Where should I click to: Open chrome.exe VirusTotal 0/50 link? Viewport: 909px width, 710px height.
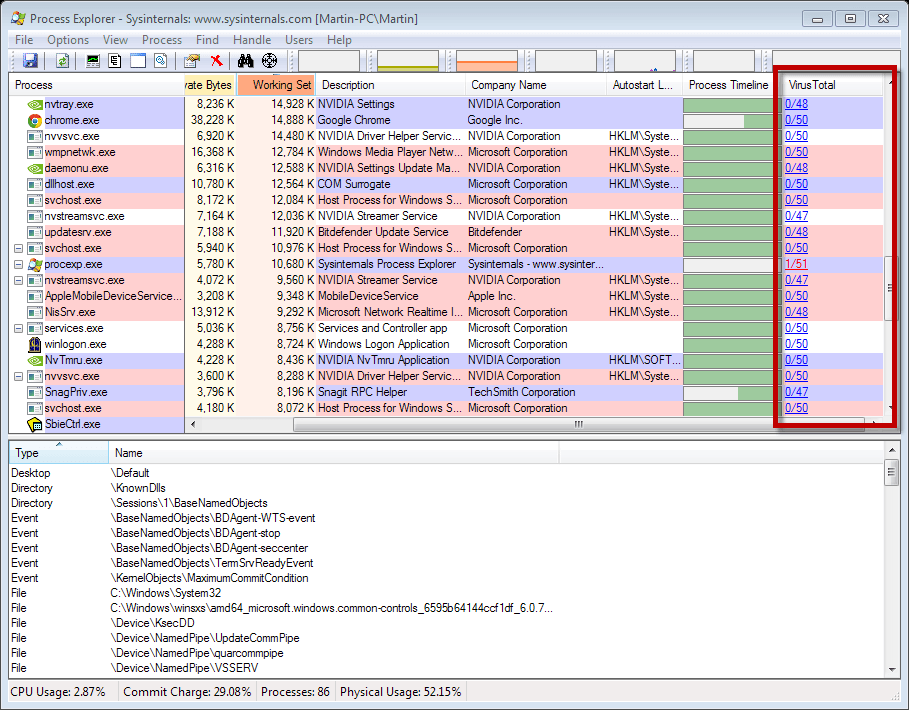click(796, 120)
